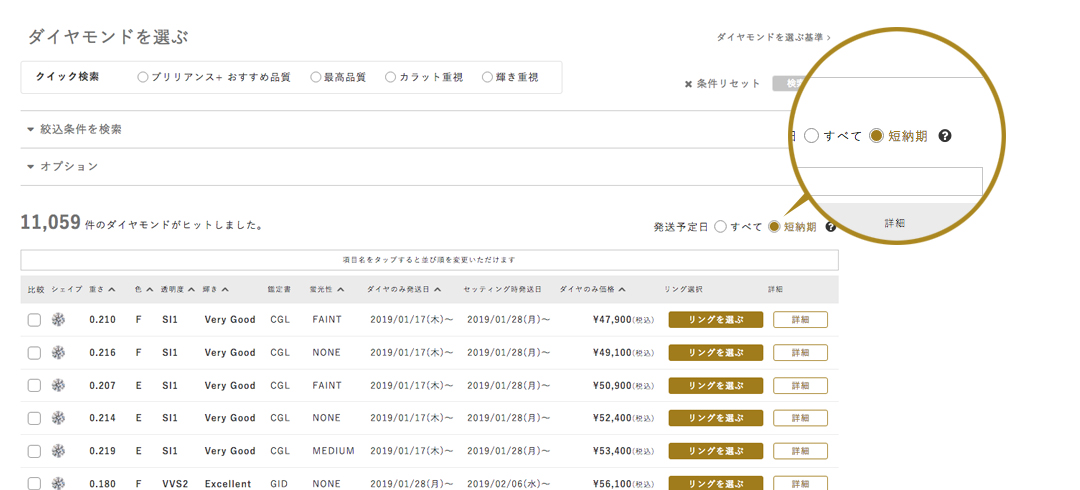1080x490 pixels.
Task: Sort the table by ダイヤのみ発送日 column
Action: [404, 289]
